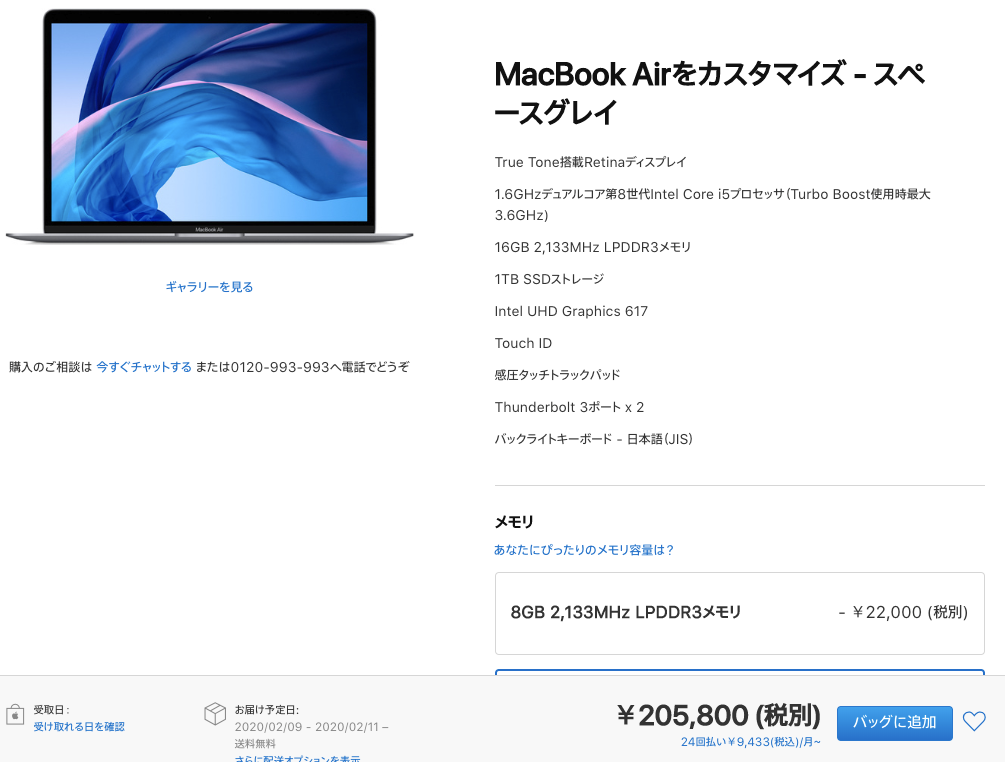
Task: Click the お届け予定日 delivery date range
Action: 311,727
